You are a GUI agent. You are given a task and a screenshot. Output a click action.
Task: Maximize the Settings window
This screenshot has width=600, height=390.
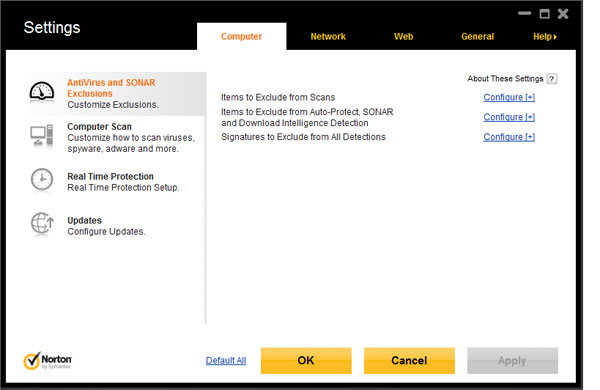point(544,14)
